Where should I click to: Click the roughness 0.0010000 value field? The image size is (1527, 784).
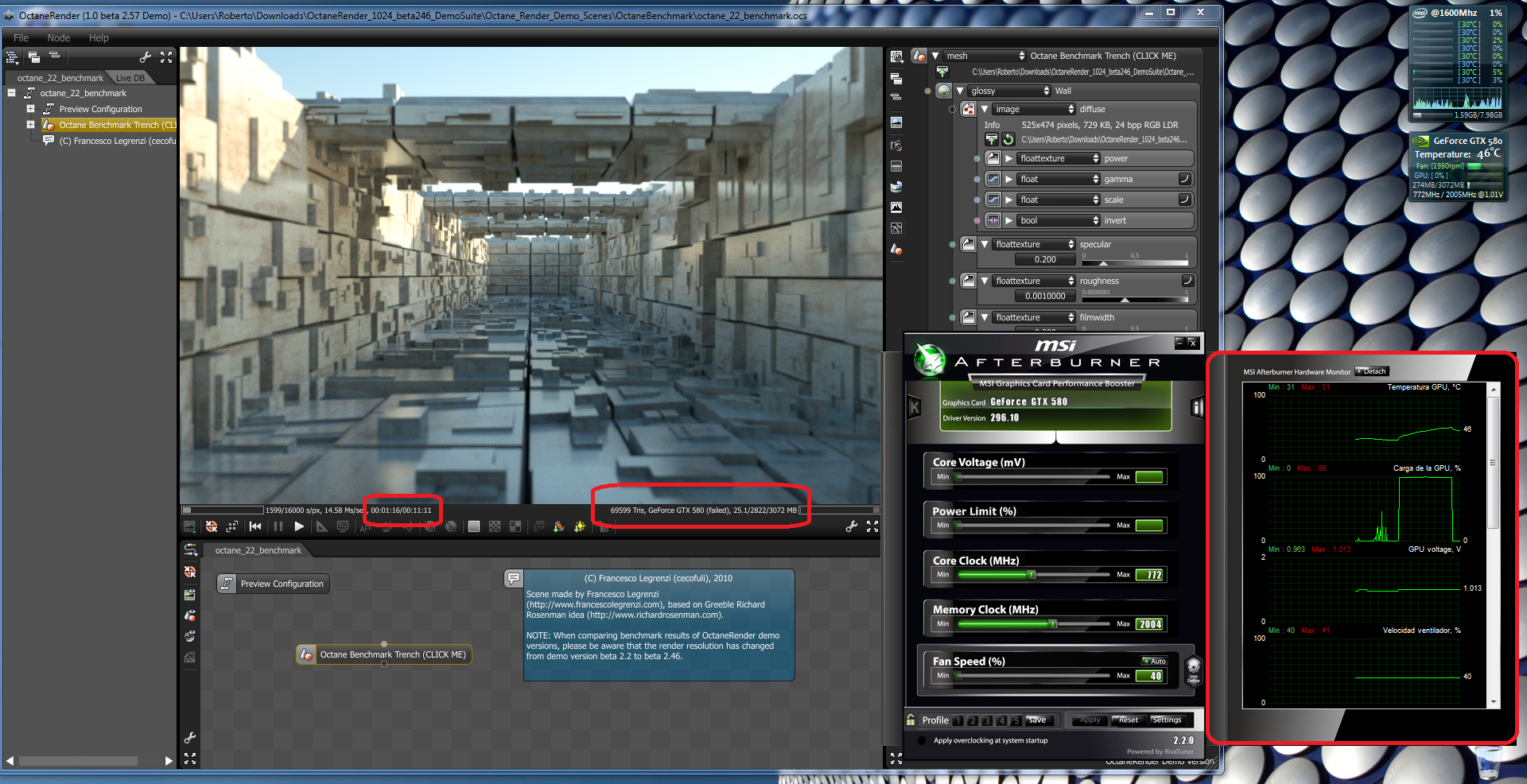tap(1045, 296)
